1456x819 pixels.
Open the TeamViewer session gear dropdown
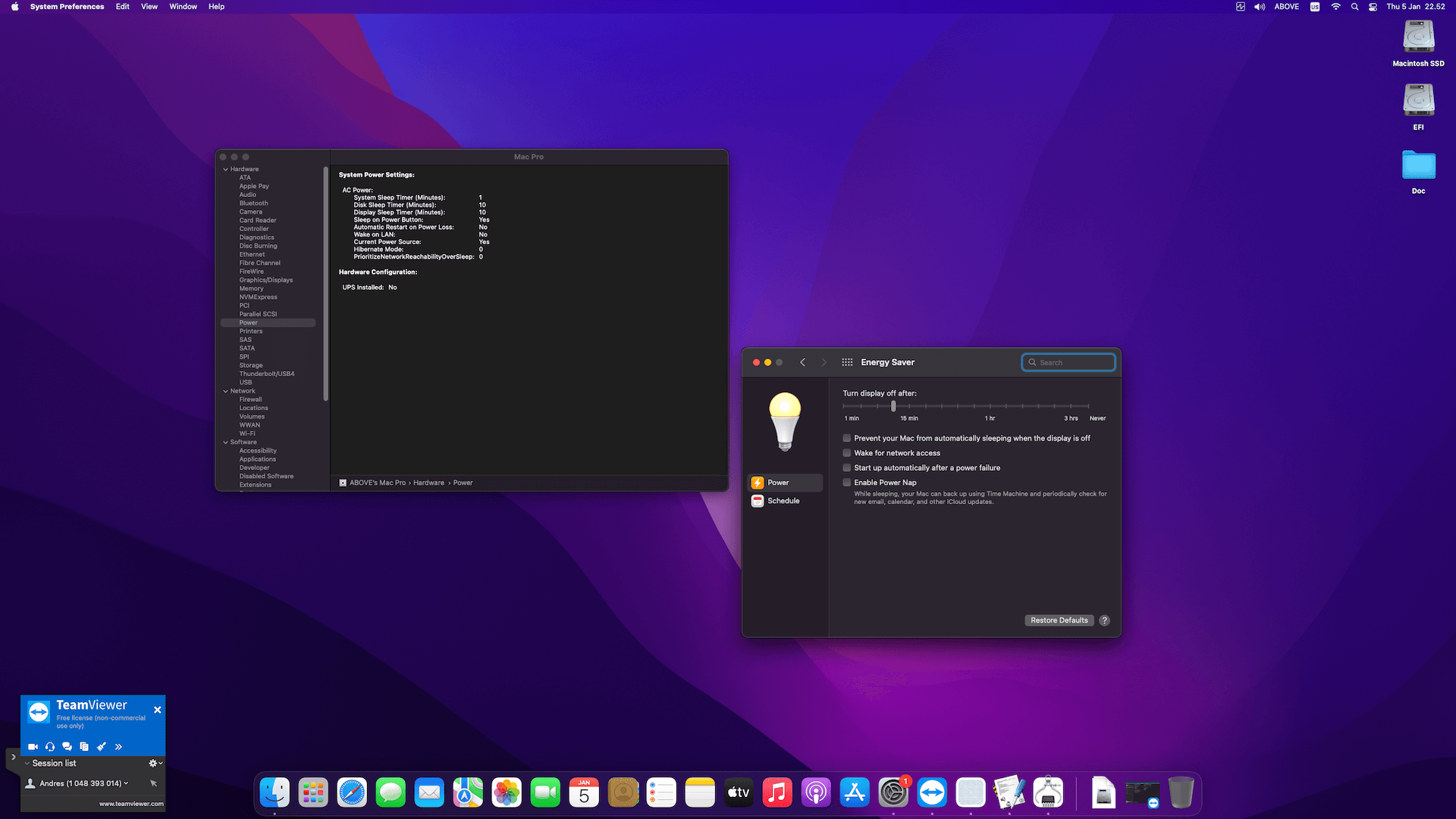[155, 764]
